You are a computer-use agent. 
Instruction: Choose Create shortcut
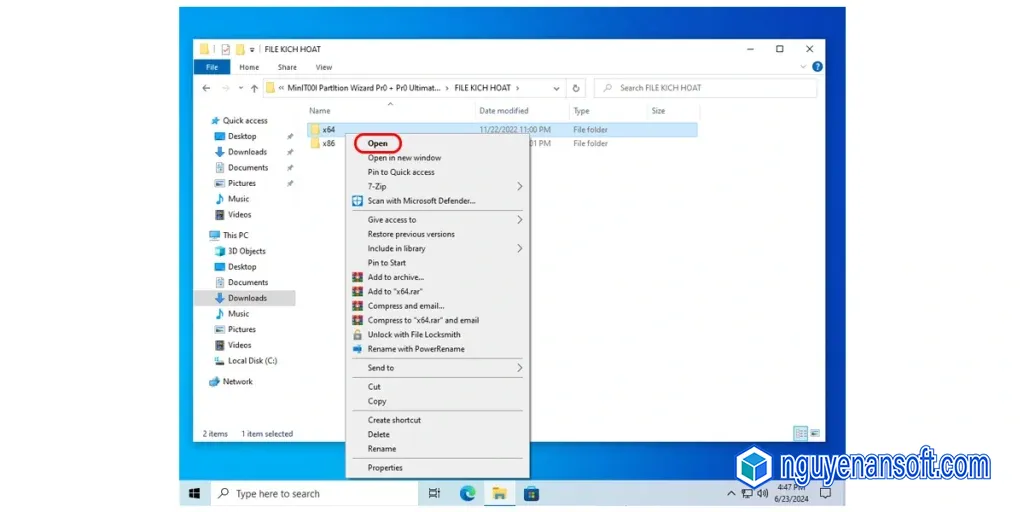394,420
